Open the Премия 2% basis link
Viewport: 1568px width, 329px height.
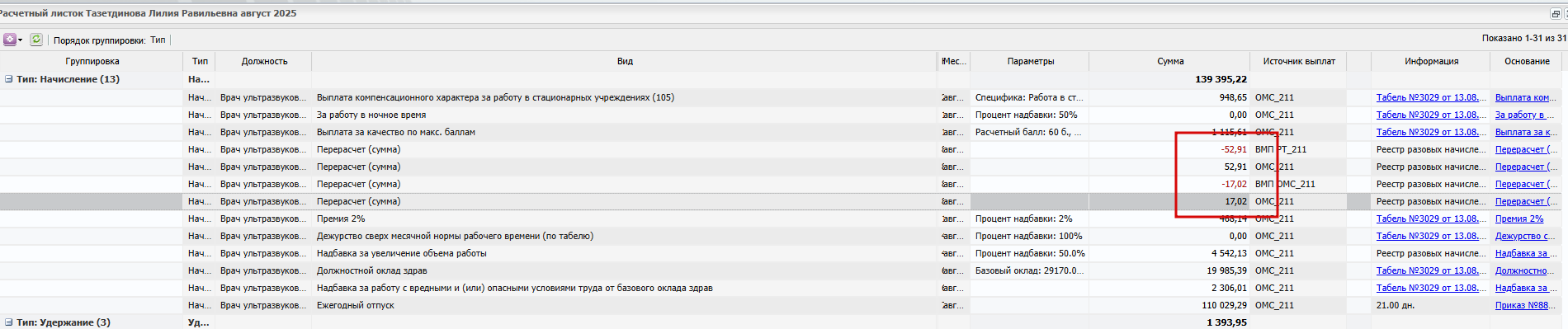1519,219
